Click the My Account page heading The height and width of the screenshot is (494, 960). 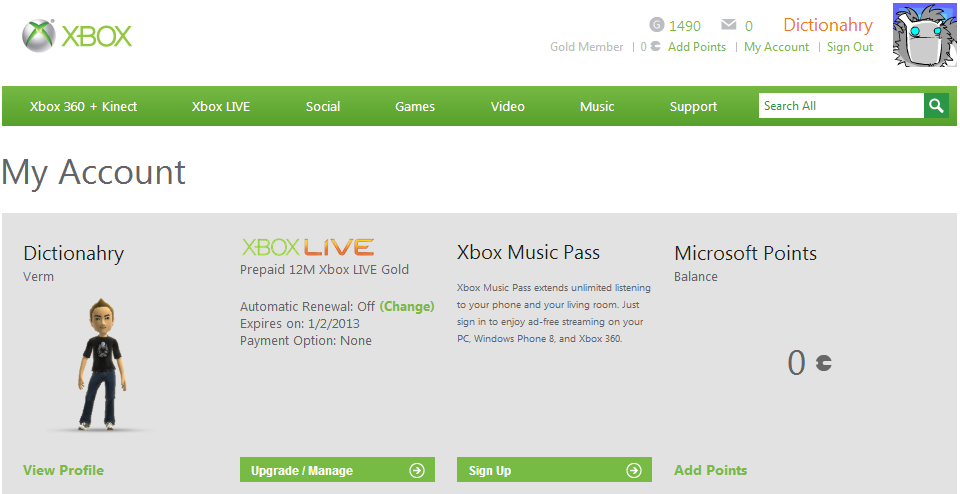tap(93, 172)
